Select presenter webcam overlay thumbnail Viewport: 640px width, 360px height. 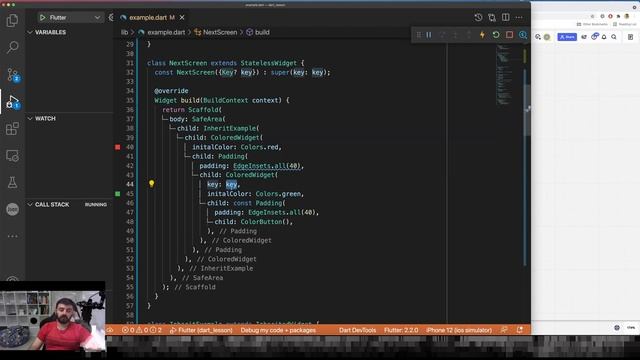pos(53,316)
